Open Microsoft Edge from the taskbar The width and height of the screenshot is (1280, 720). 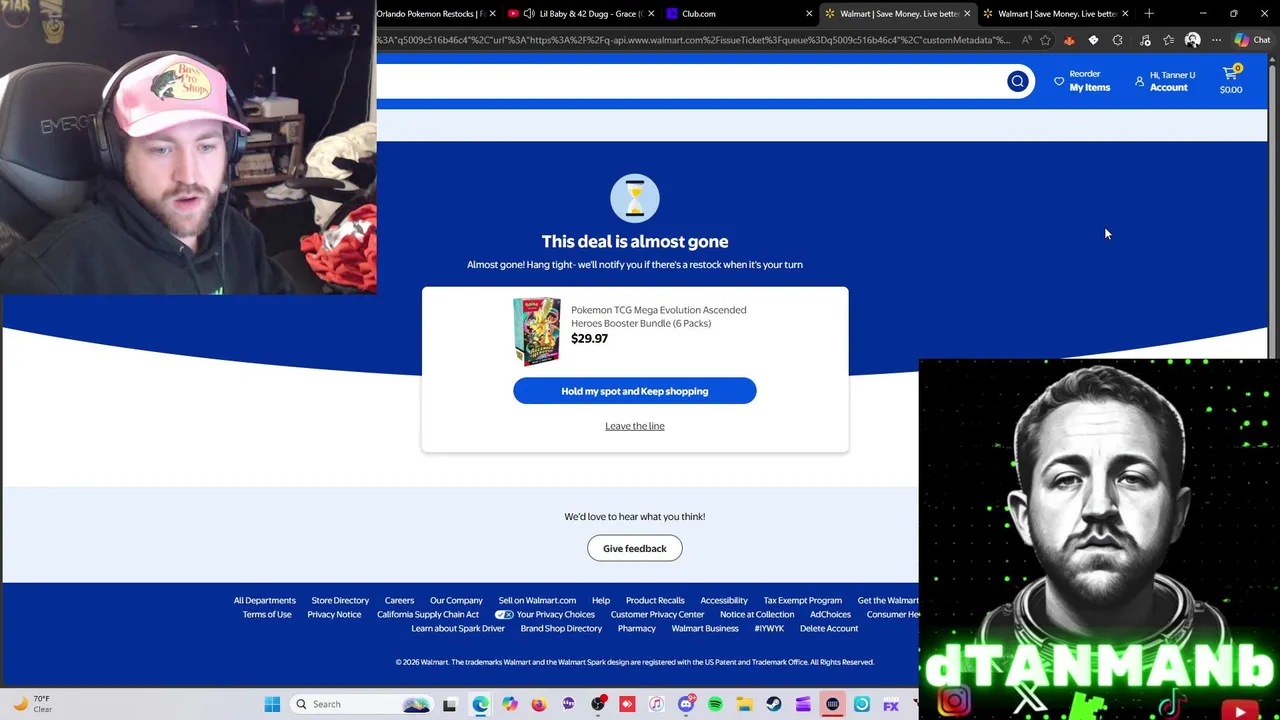[x=480, y=704]
